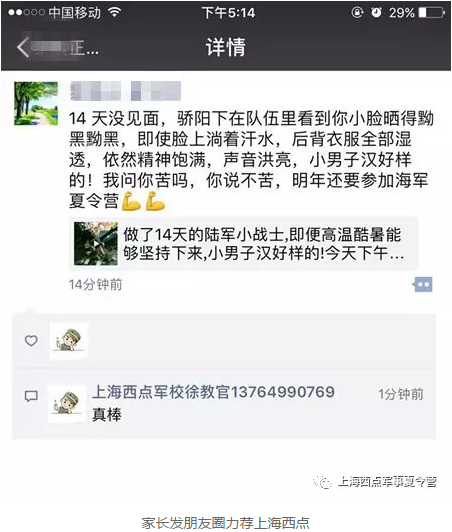Open the poster's landscape avatar

point(36,103)
